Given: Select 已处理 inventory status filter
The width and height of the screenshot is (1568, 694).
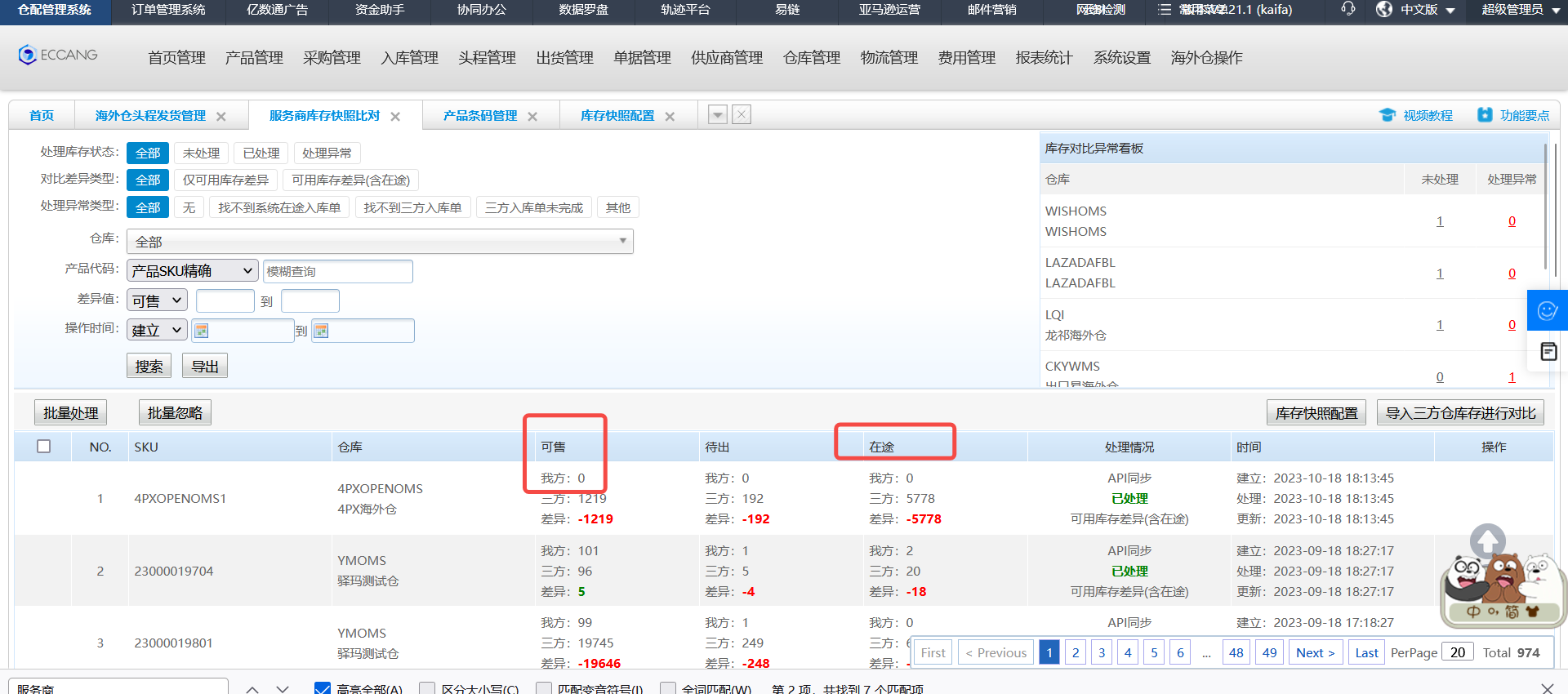Looking at the screenshot, I should tap(261, 153).
